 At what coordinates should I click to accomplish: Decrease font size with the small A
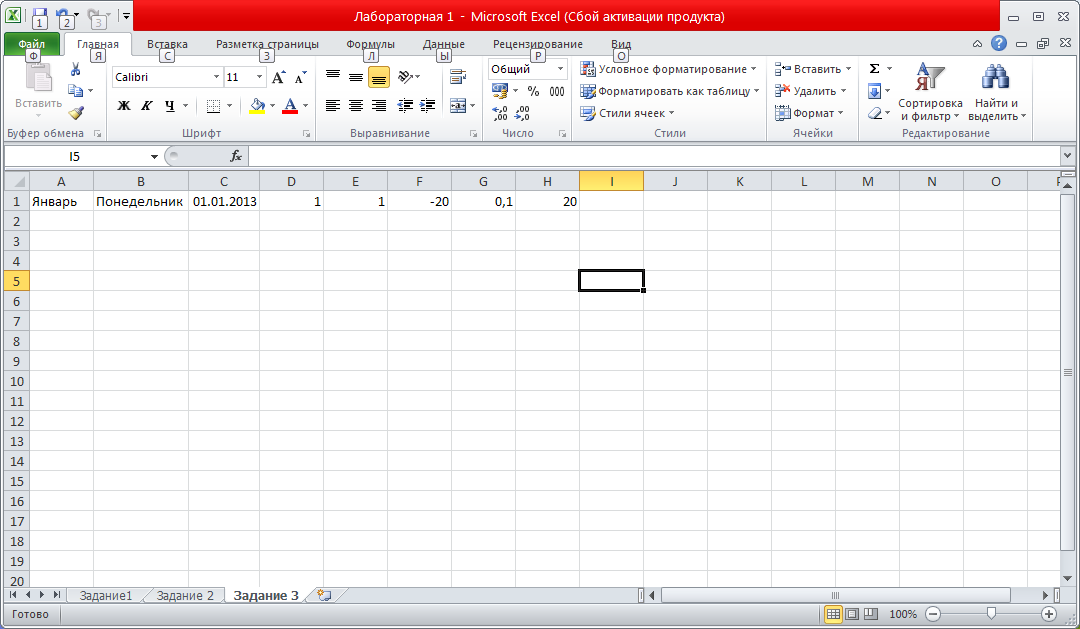tap(300, 77)
